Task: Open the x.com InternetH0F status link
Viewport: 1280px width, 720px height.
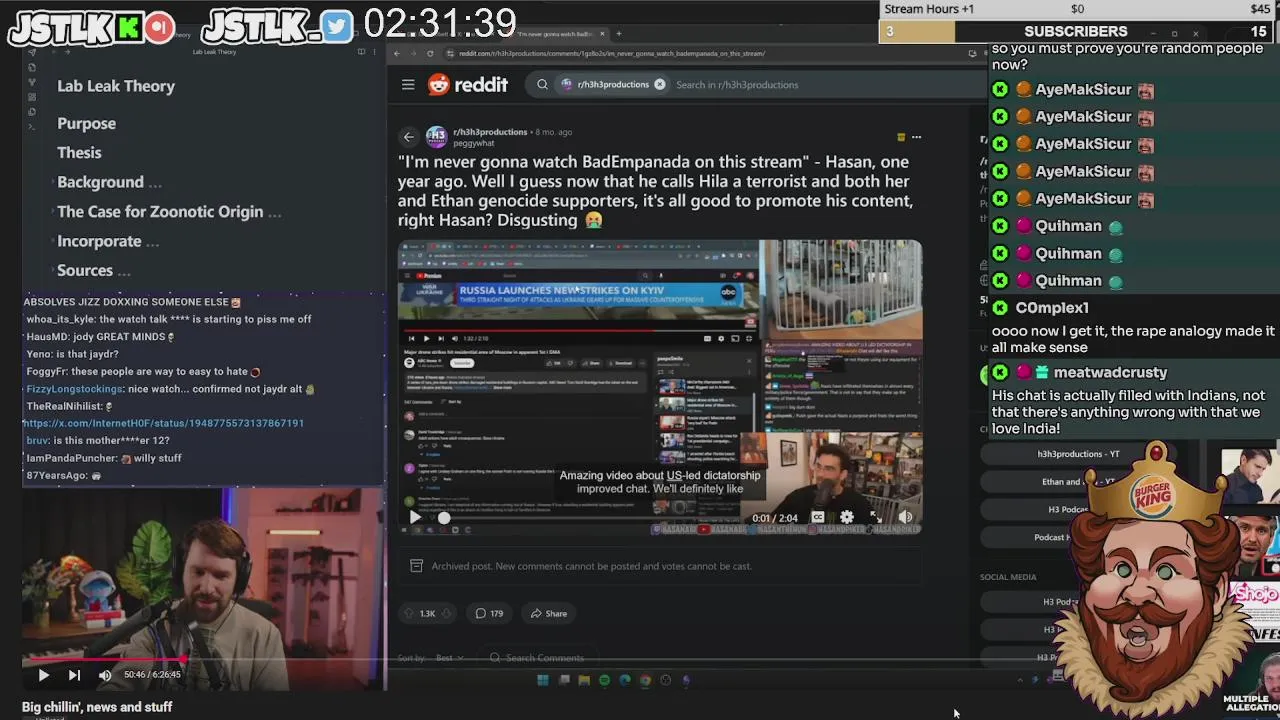Action: click(164, 423)
